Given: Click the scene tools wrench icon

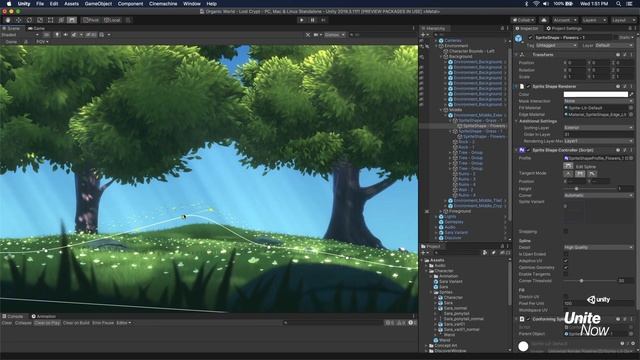Looking at the screenshot, I should 308,35.
